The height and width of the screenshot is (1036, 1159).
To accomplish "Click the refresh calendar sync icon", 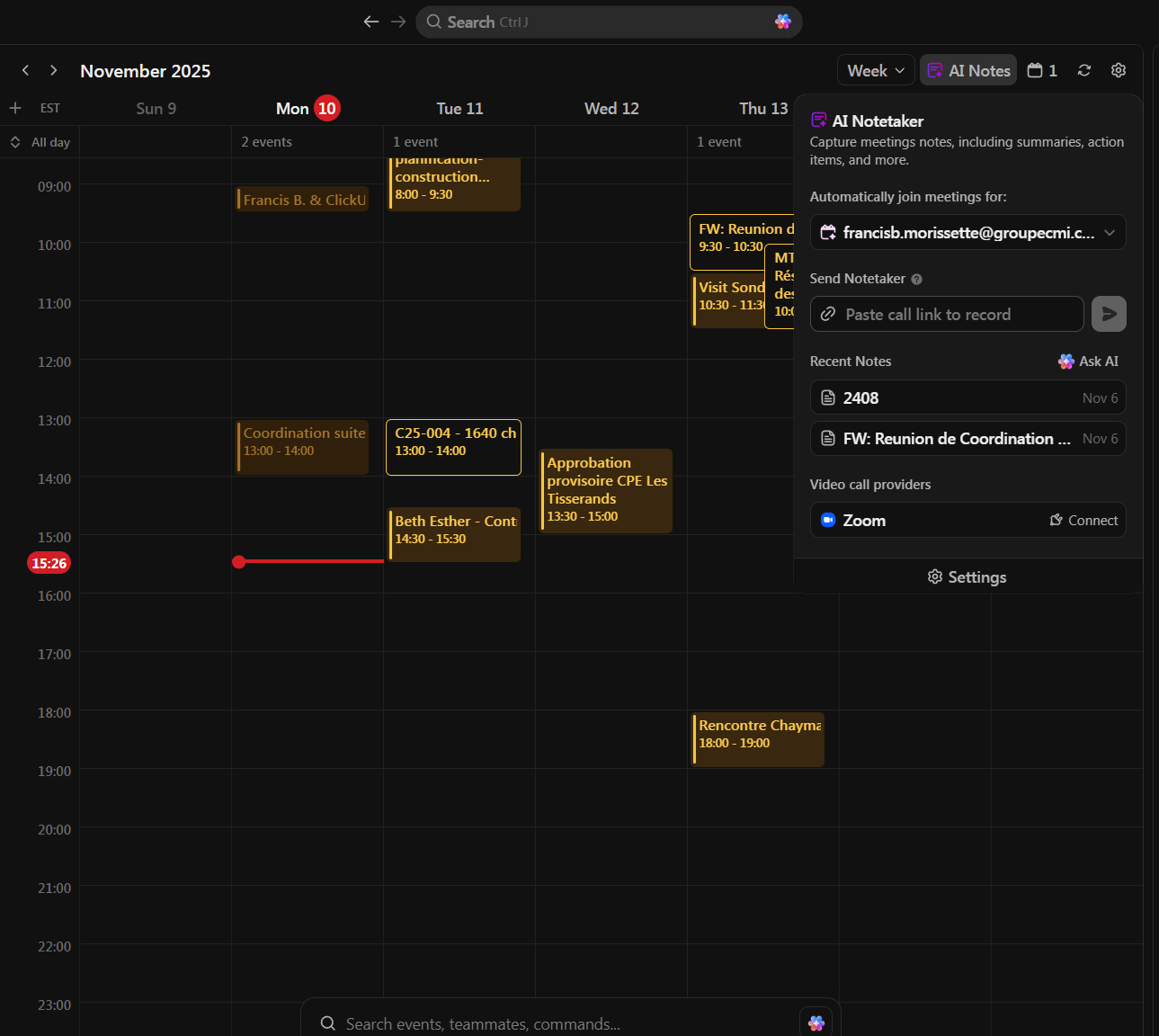I will point(1084,70).
